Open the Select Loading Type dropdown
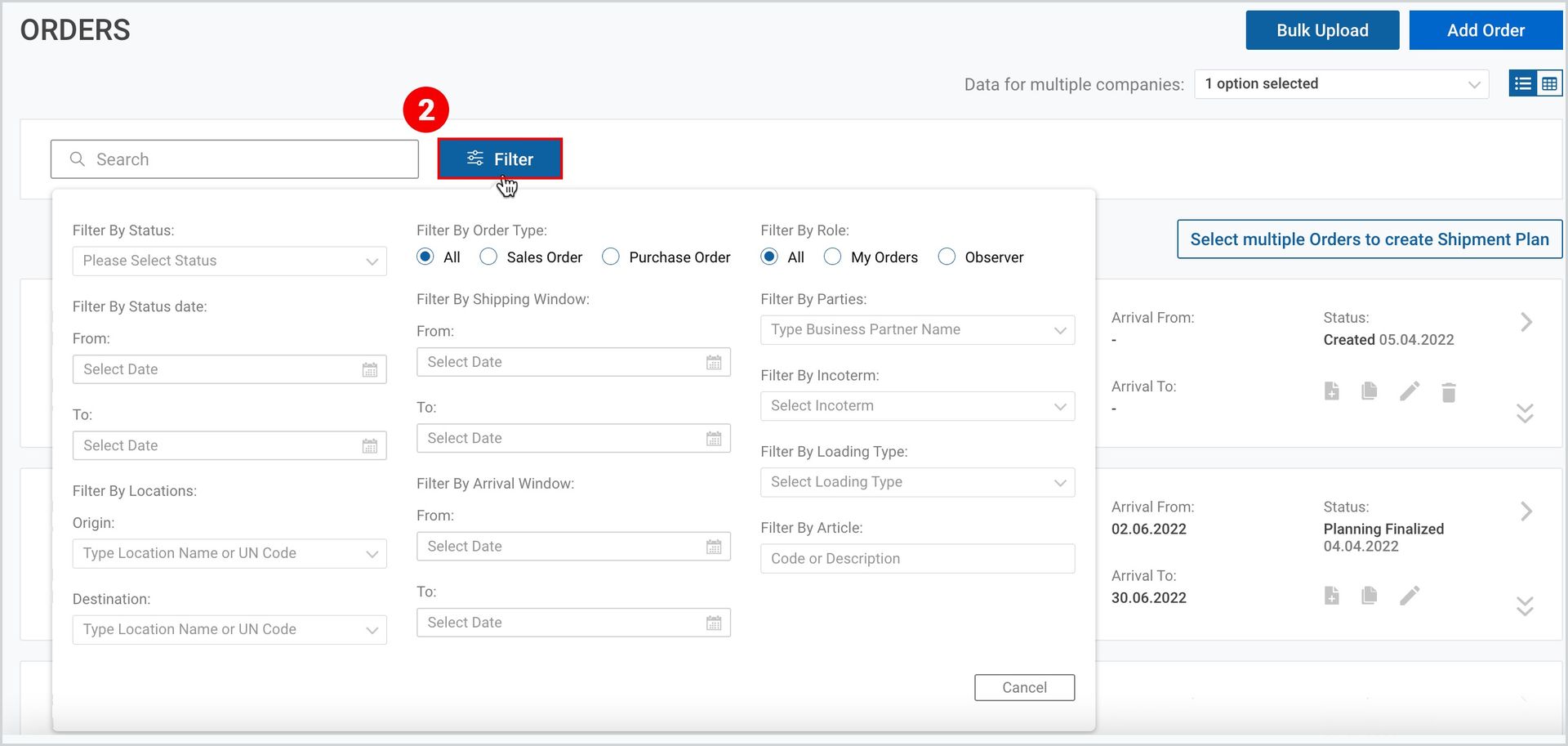The height and width of the screenshot is (746, 1568). pos(917,482)
